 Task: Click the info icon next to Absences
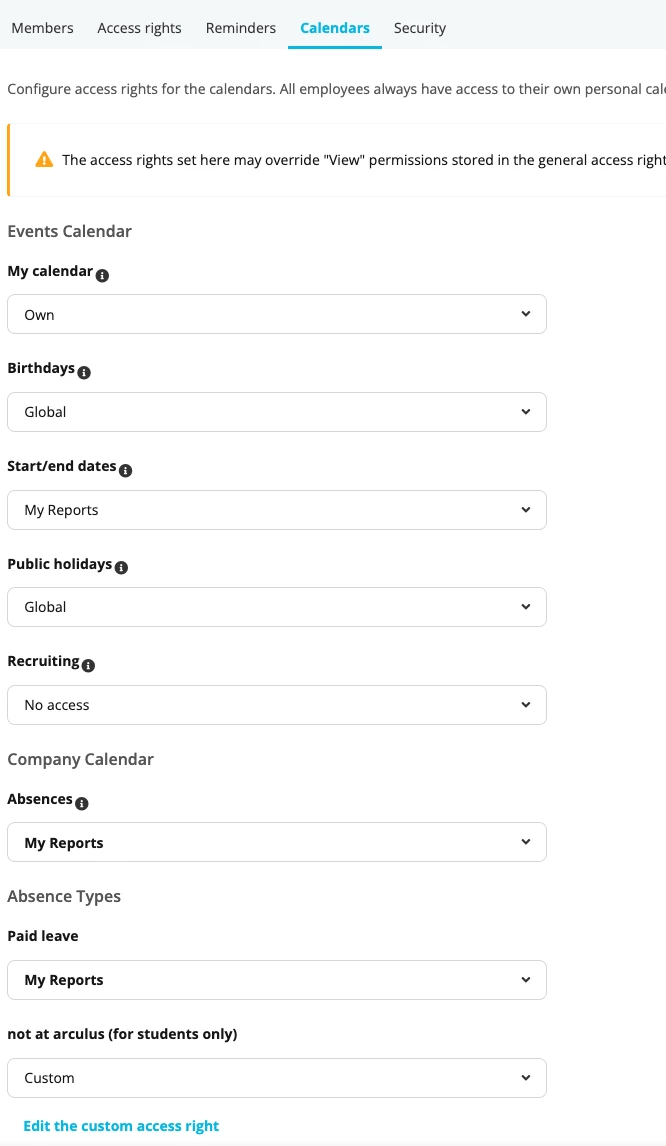(82, 803)
